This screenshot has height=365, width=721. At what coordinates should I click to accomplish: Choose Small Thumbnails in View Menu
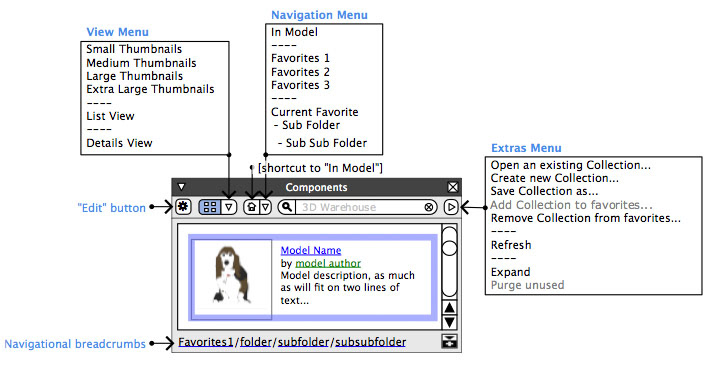[x=134, y=49]
